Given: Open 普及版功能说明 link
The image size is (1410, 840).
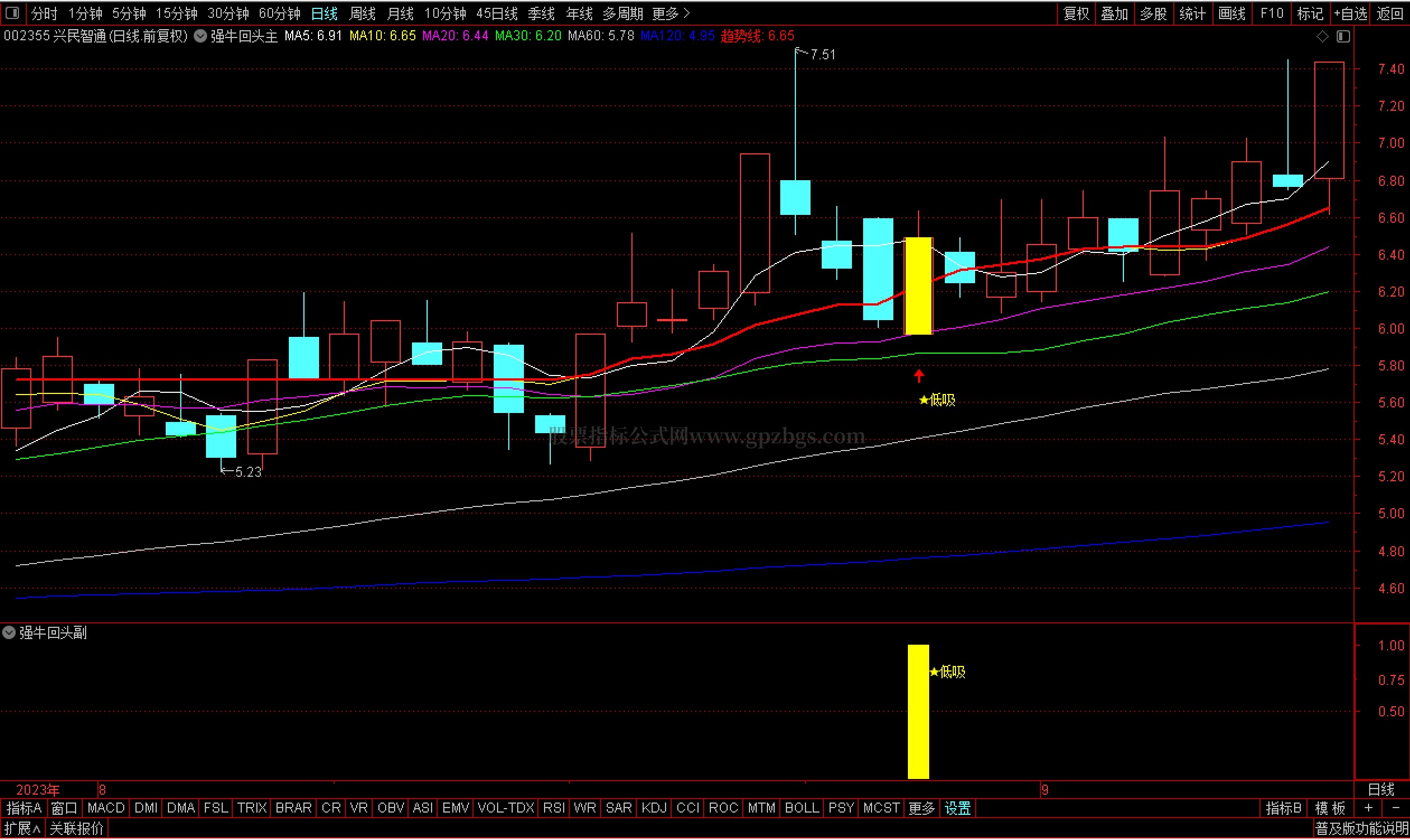Looking at the screenshot, I should coord(1361,829).
